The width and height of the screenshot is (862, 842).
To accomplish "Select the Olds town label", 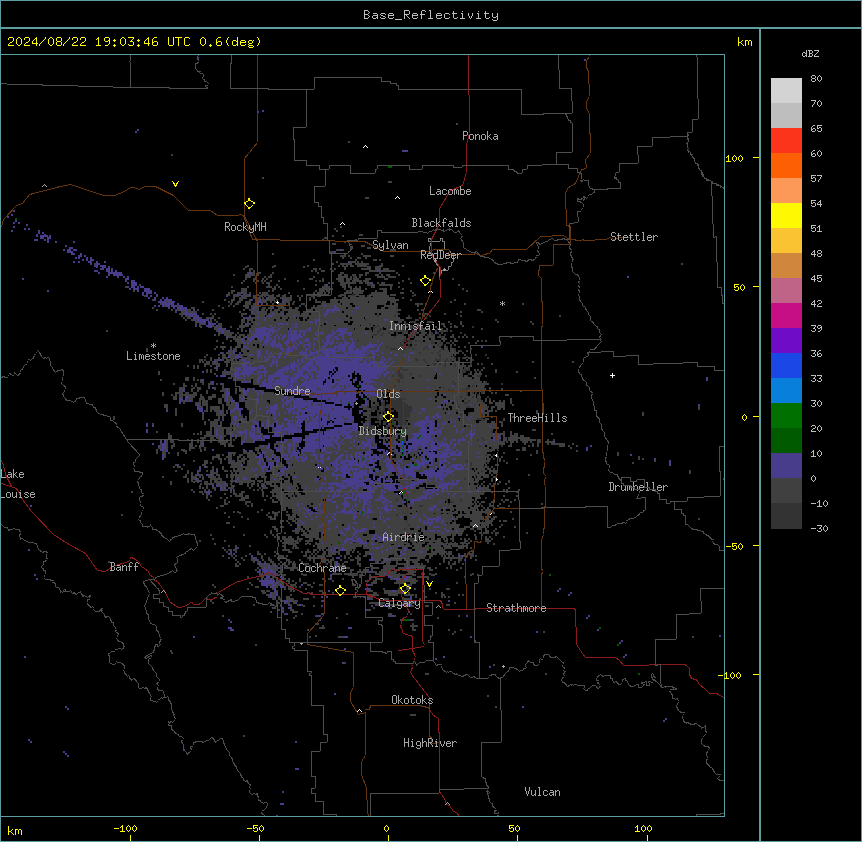I will click(x=388, y=394).
